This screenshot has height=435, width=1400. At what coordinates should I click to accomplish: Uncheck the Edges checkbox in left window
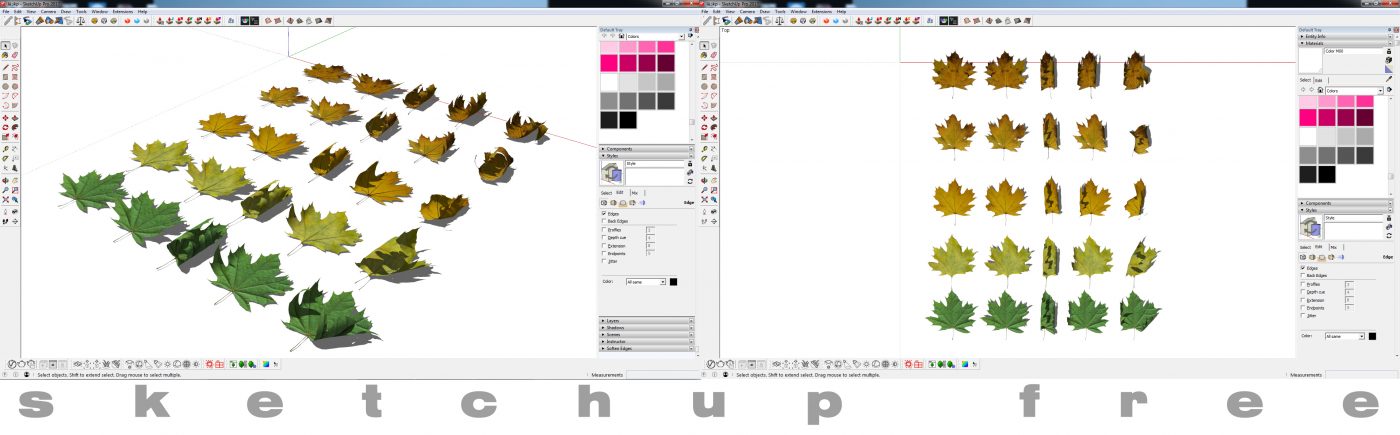[x=603, y=213]
